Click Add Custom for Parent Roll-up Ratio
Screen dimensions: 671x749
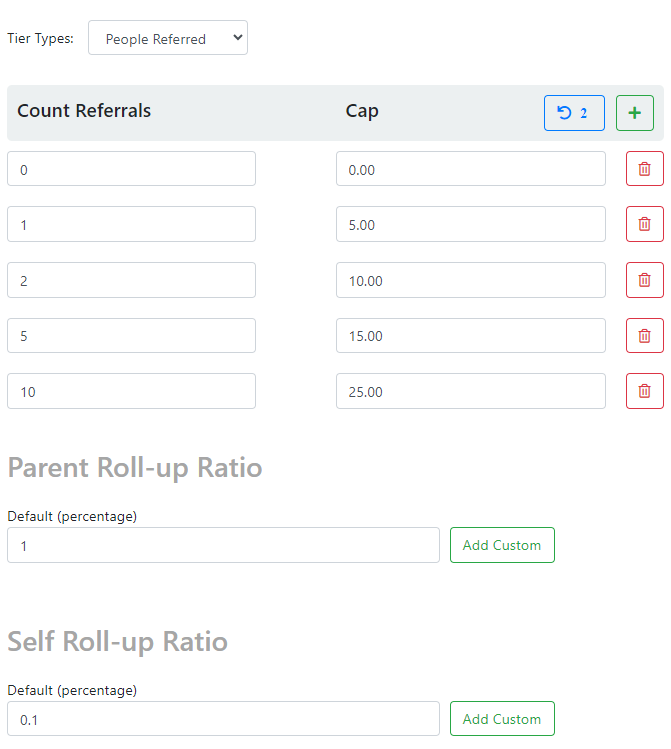(x=502, y=545)
